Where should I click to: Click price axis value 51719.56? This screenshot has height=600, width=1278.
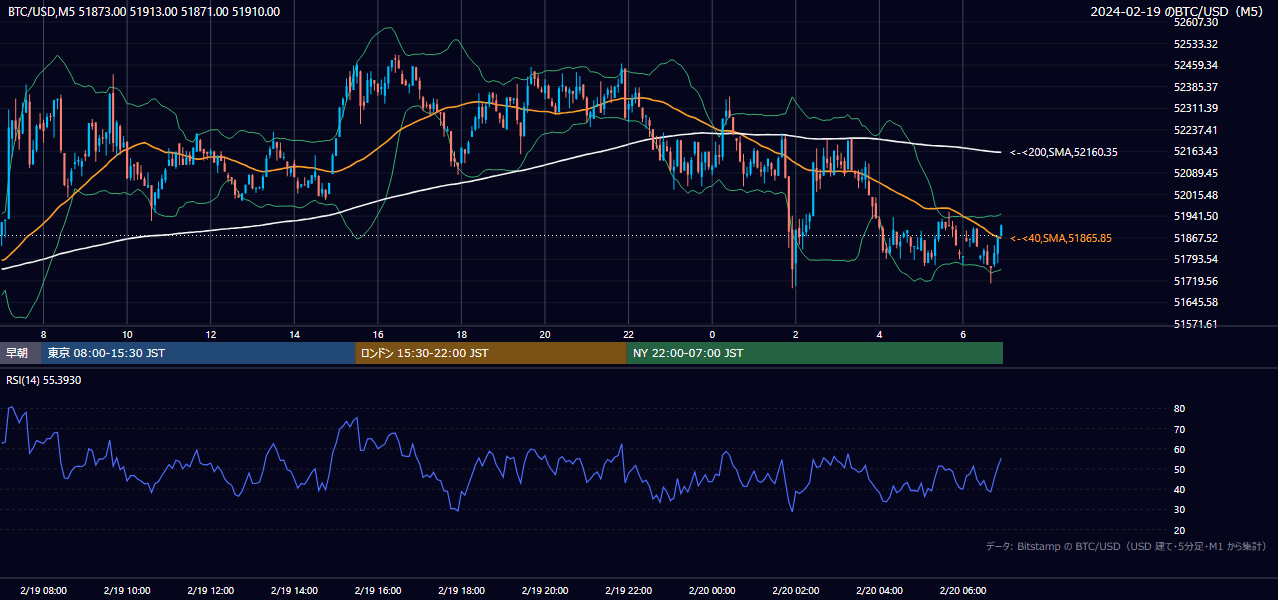point(1196,281)
